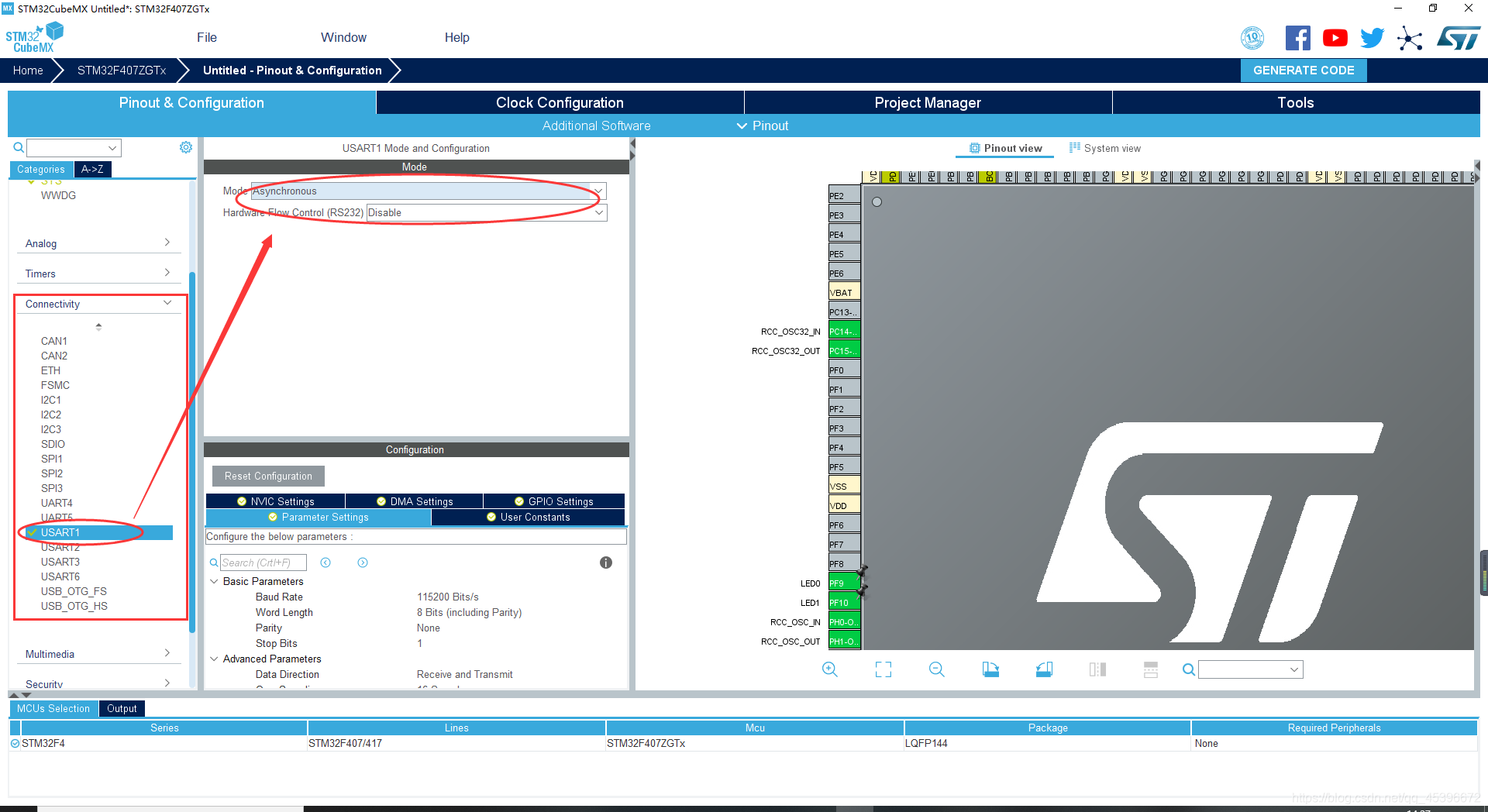Rotate the chip clockwise
This screenshot has width=1488, height=812.
coord(990,669)
